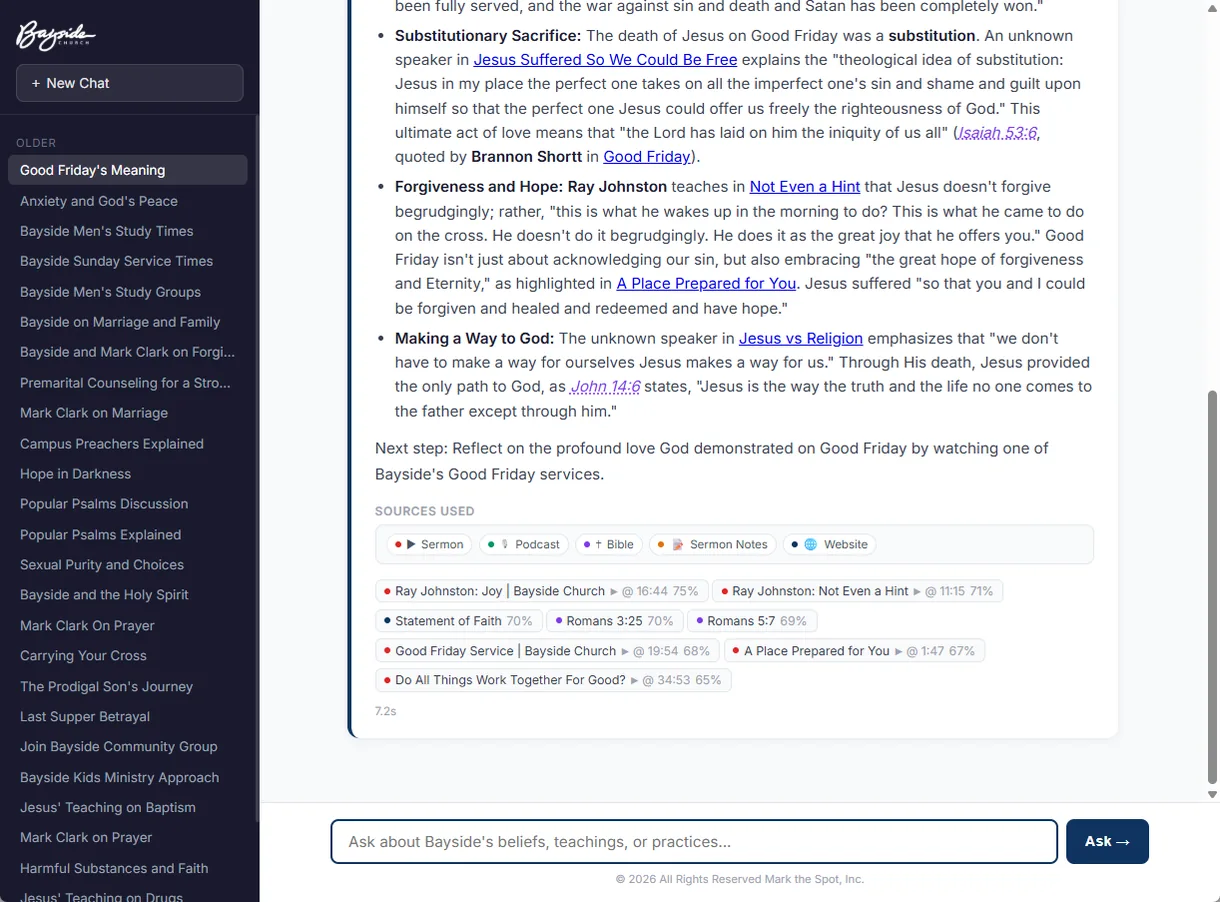This screenshot has height=902, width=1220.
Task: Open Mark Clark on Prayer chat below Baptism
Action: click(x=128, y=838)
